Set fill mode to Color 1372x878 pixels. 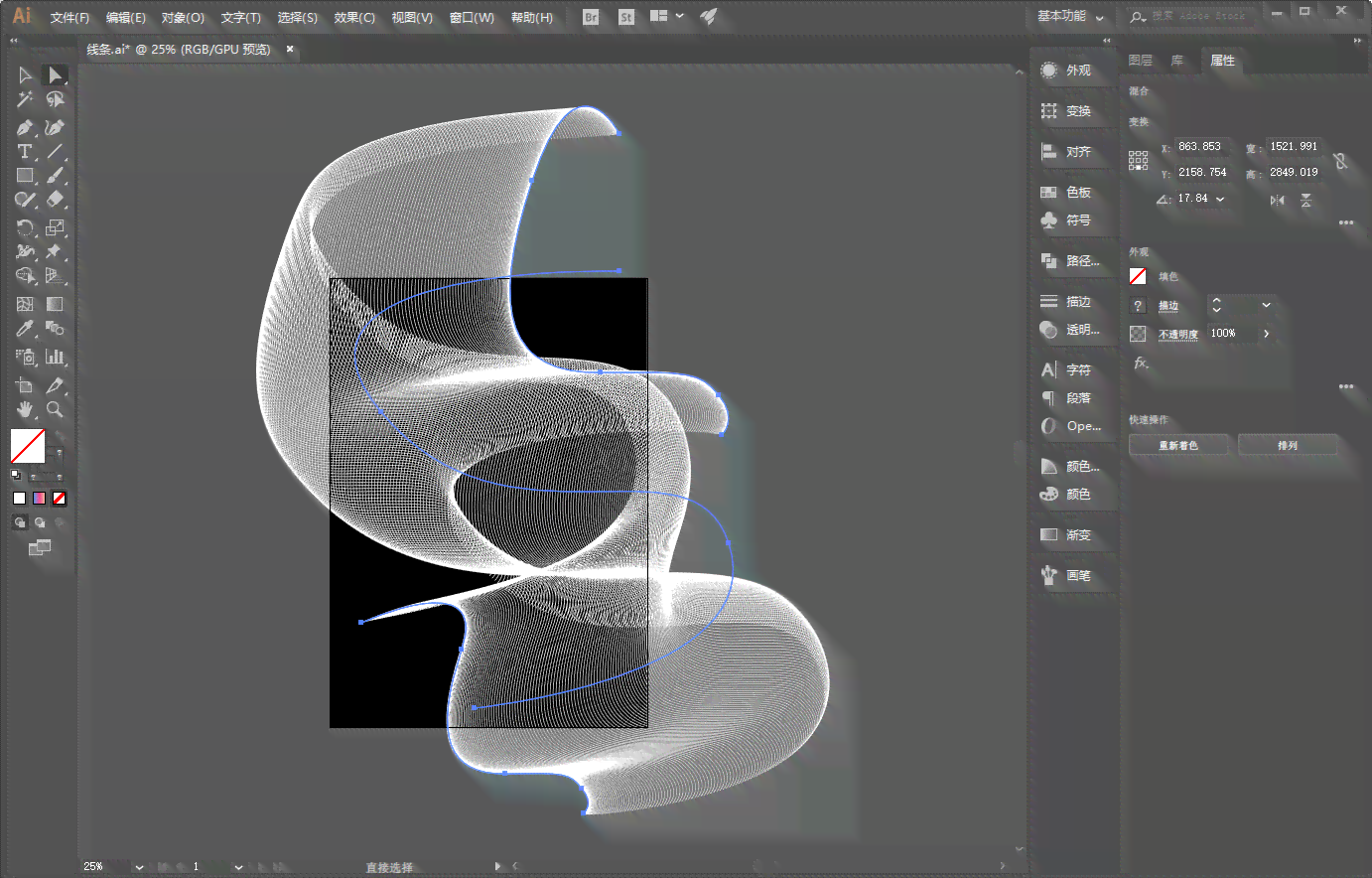pyautogui.click(x=19, y=499)
